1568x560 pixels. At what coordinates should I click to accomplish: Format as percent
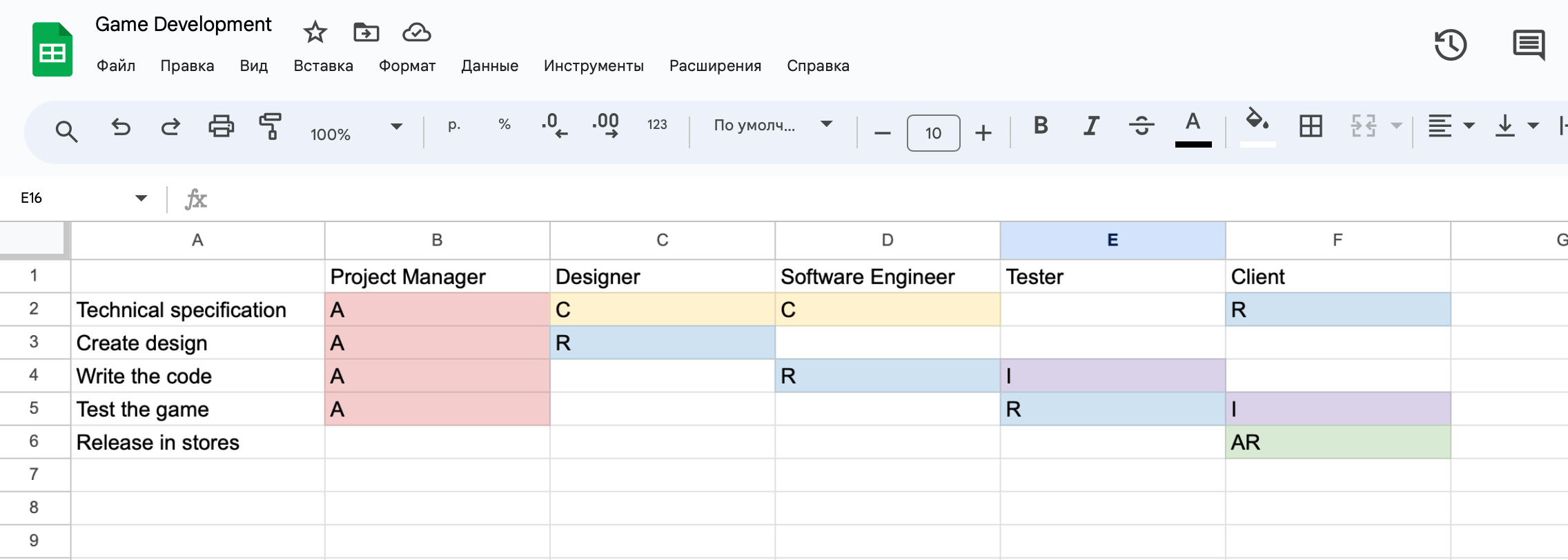(504, 125)
